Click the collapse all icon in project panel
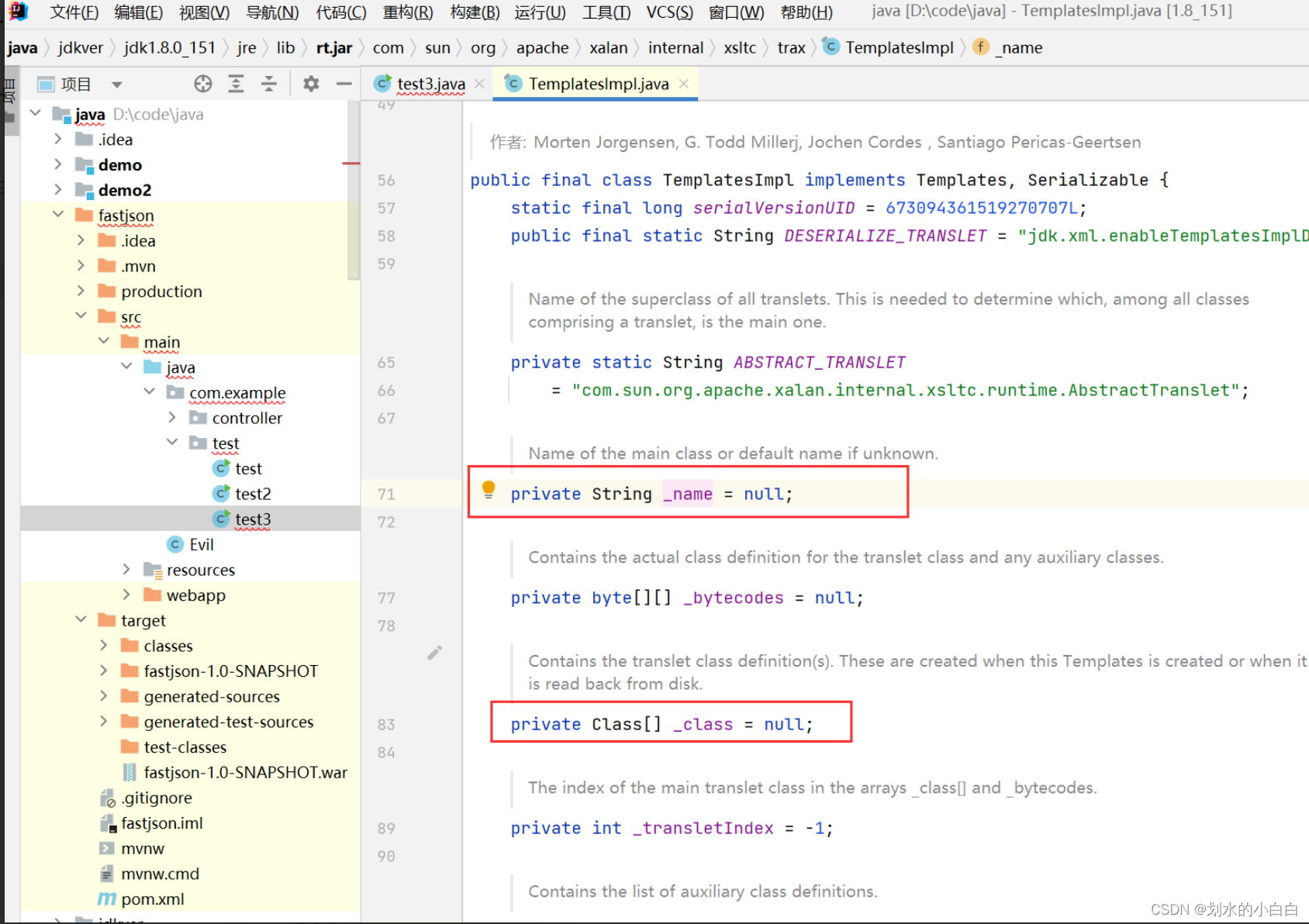Viewport: 1309px width, 924px height. (268, 84)
